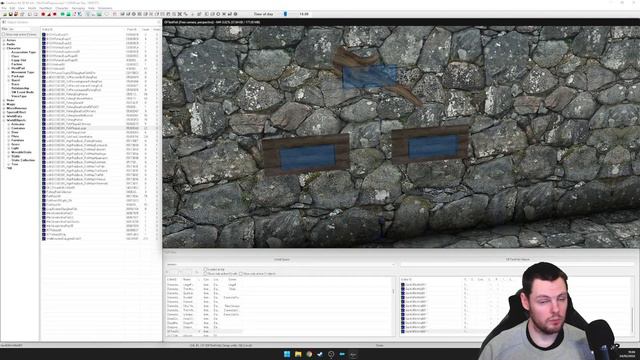This screenshot has width=640, height=360.
Task: Open the Gameplay menu
Action: (78, 8)
